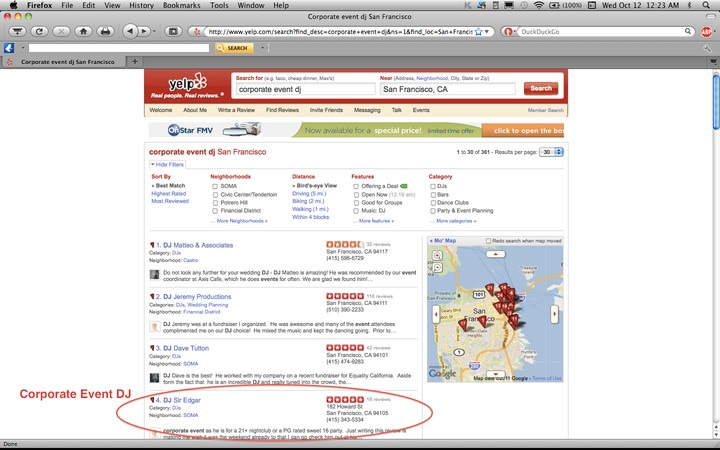Check the Financial District filter
Image resolution: width=720 pixels, height=450 pixels.
point(215,211)
